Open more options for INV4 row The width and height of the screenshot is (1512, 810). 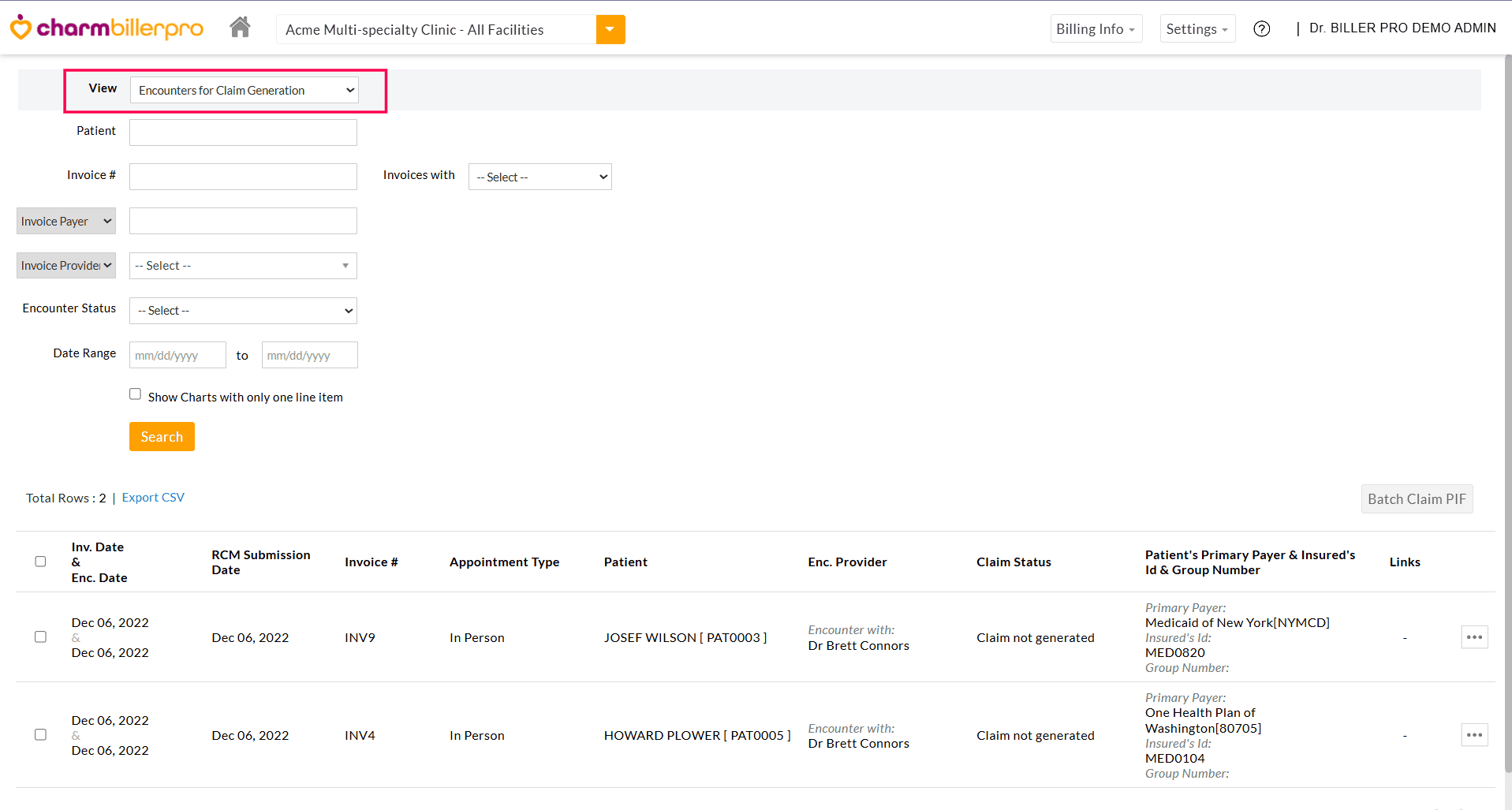(x=1474, y=735)
